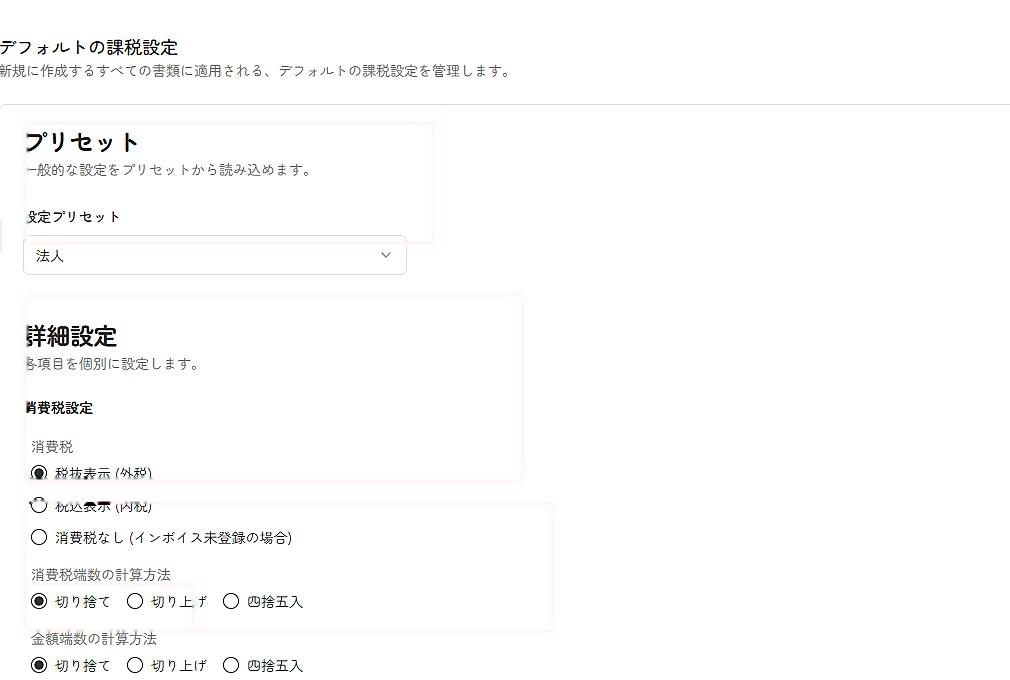Image resolution: width=1010 pixels, height=680 pixels.
Task: Choose 切り上げ for 消費税端数の計算方法
Action: (x=135, y=601)
